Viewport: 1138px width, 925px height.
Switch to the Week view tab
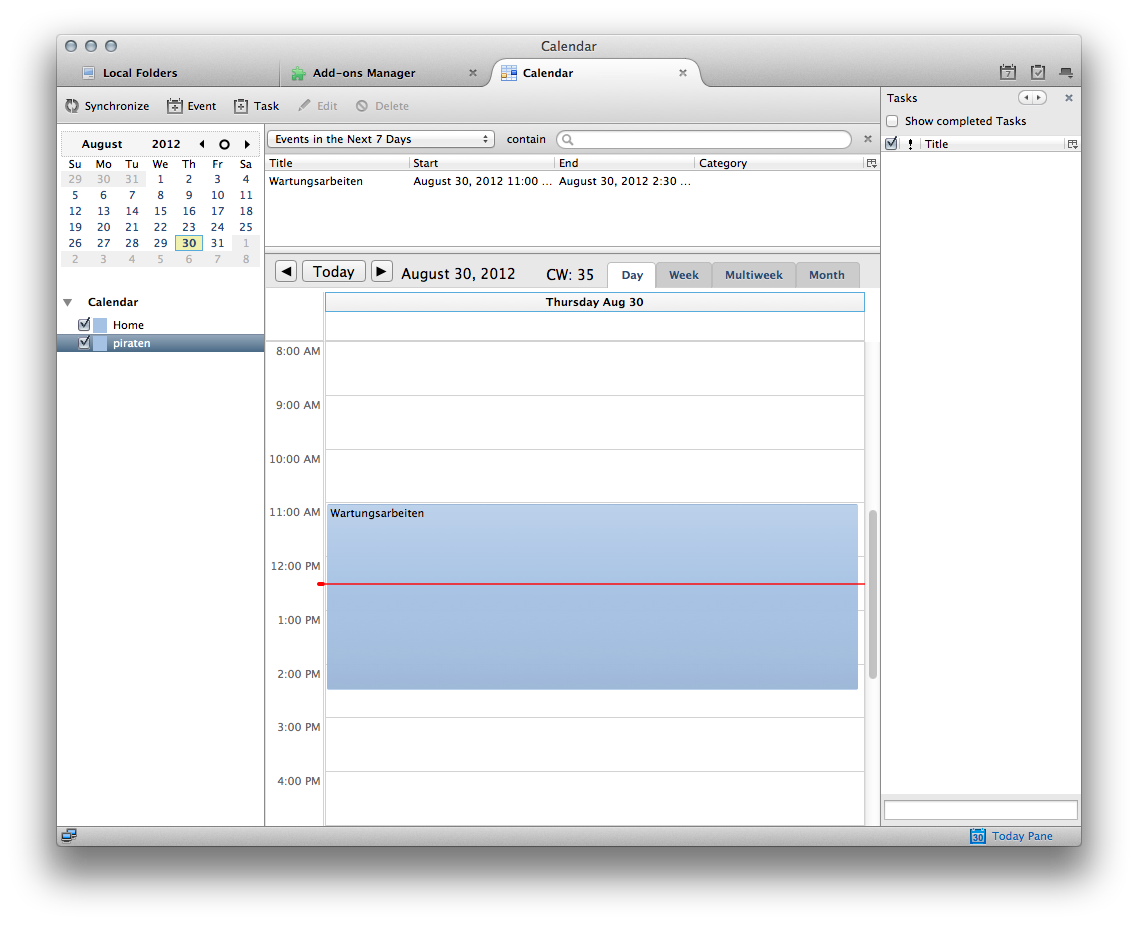(684, 275)
